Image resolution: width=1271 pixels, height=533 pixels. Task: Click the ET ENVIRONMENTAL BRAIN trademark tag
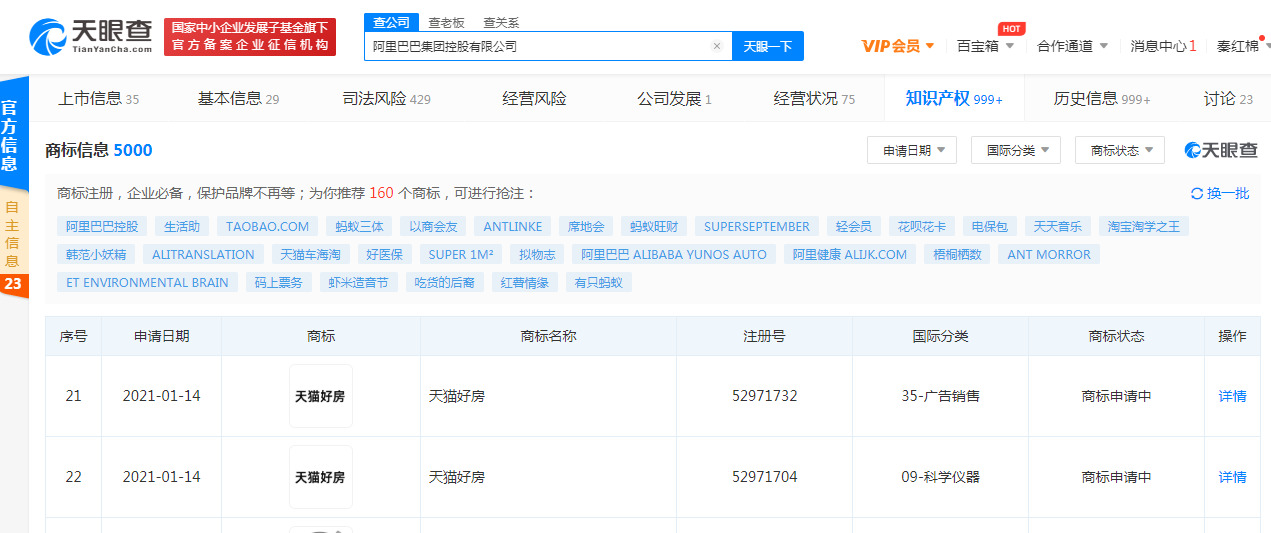[x=147, y=282]
